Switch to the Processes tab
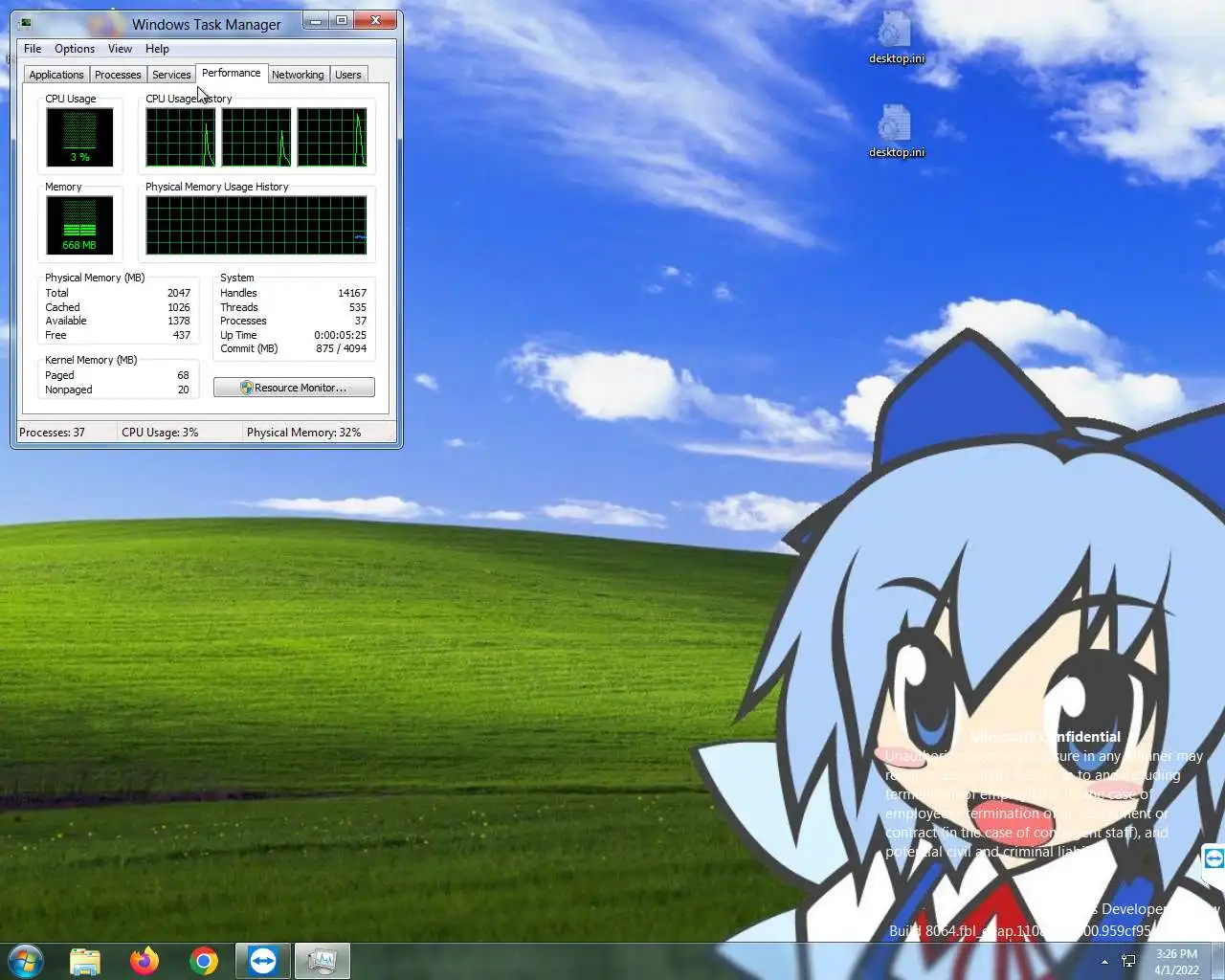This screenshot has width=1225, height=980. coord(118,75)
